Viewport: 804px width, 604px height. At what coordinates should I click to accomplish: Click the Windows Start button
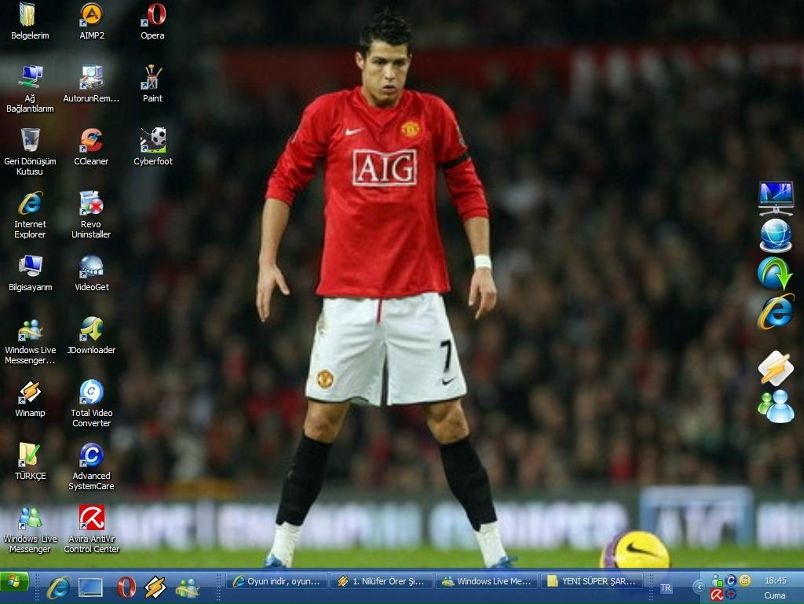tap(15, 581)
